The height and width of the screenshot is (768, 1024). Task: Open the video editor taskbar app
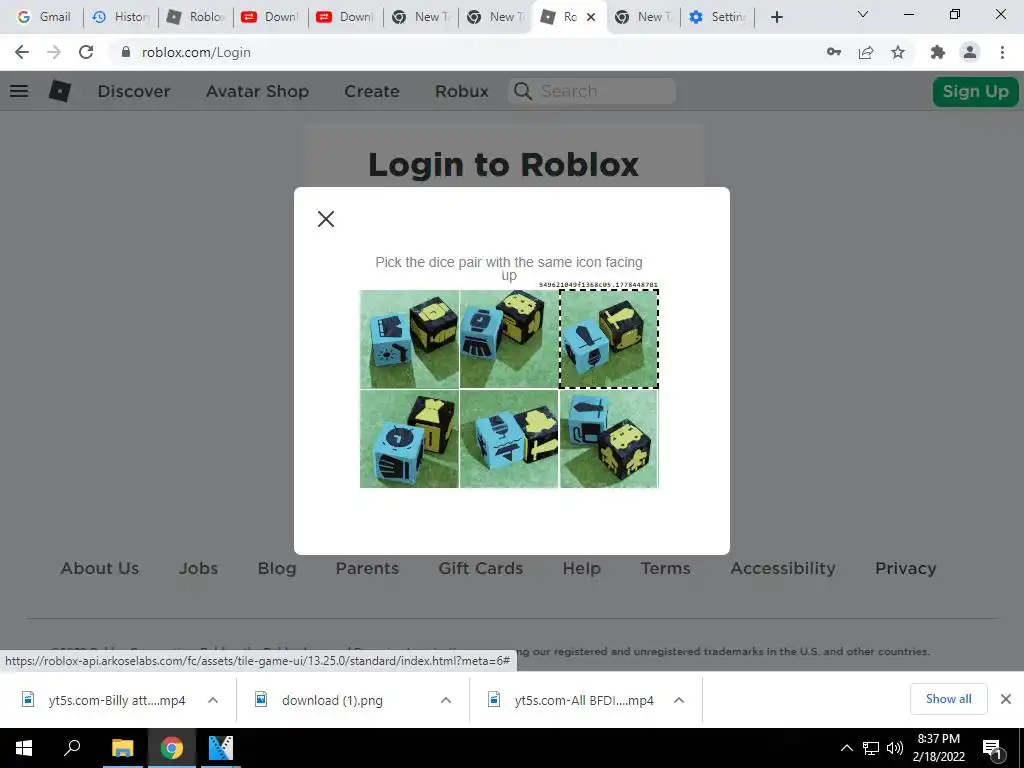pyautogui.click(x=221, y=748)
